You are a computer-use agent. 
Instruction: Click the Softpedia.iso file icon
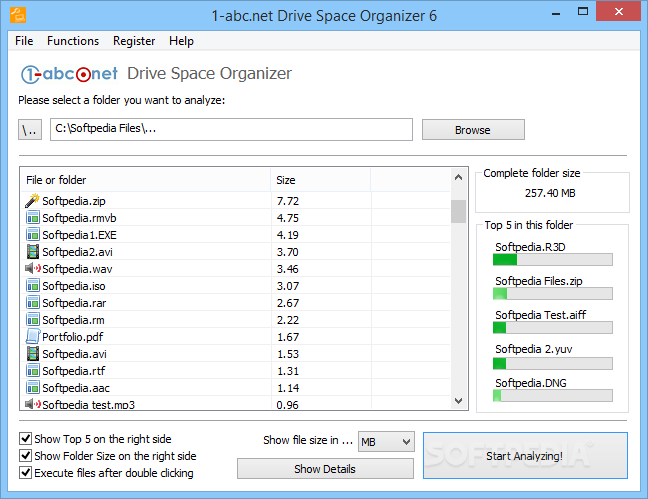pyautogui.click(x=33, y=286)
